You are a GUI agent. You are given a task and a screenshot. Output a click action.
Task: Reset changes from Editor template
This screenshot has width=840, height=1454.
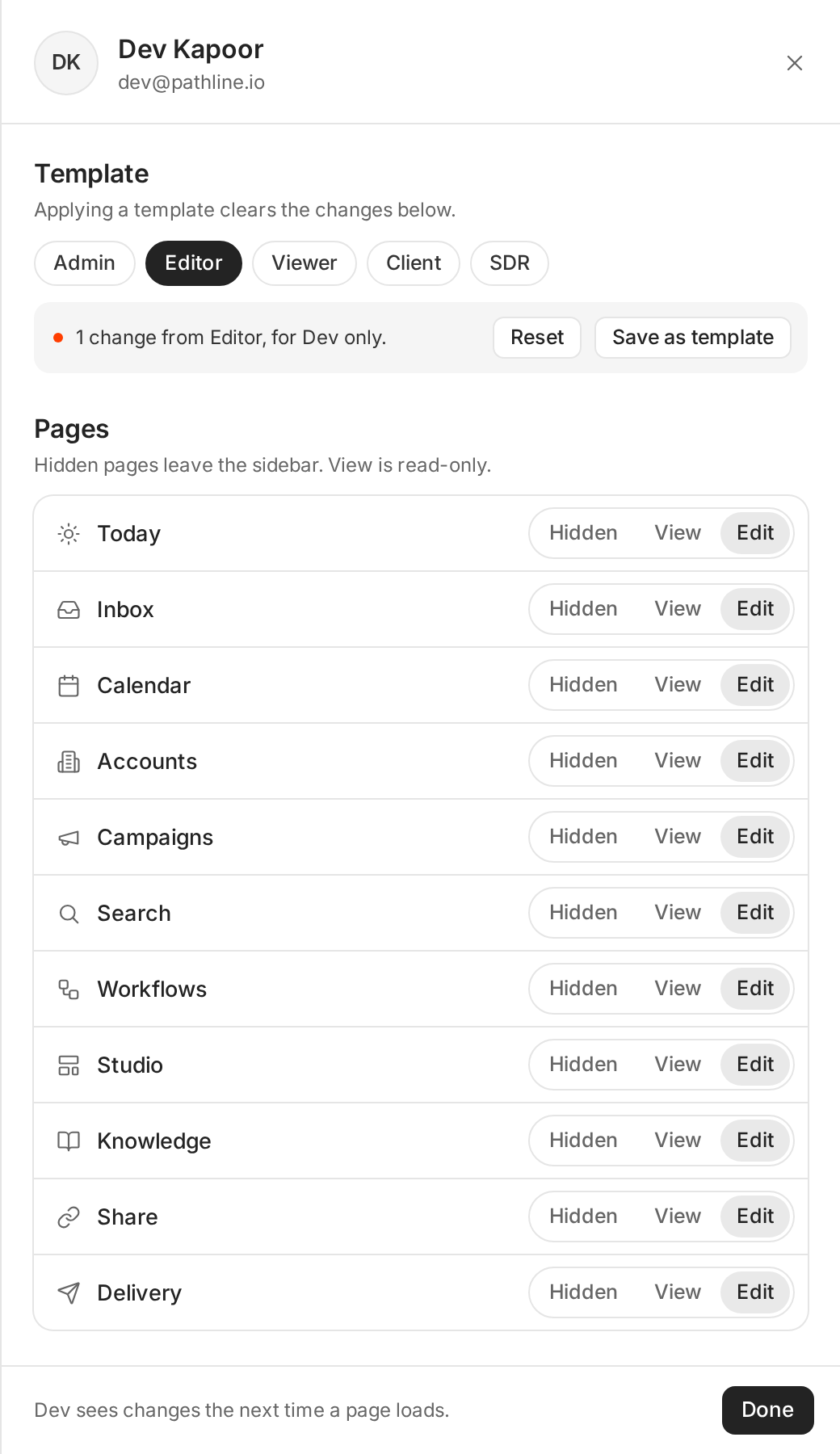pyautogui.click(x=537, y=338)
